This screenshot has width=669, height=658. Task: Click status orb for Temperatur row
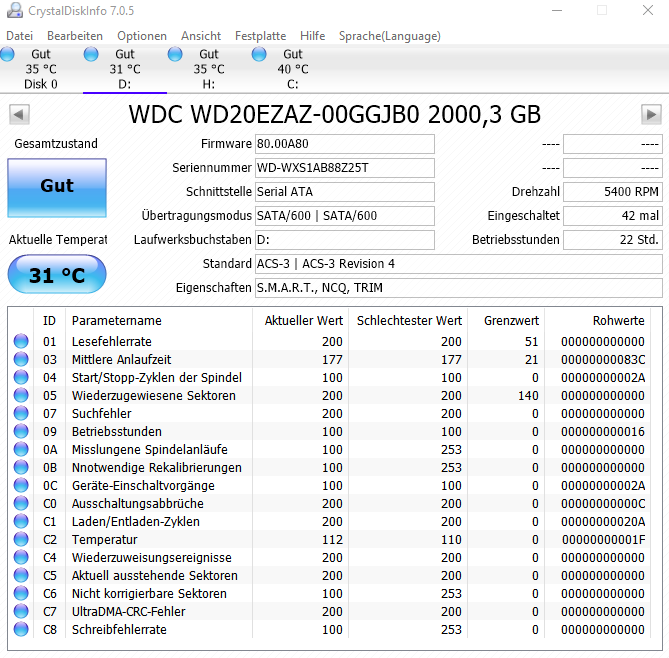[x=21, y=539]
